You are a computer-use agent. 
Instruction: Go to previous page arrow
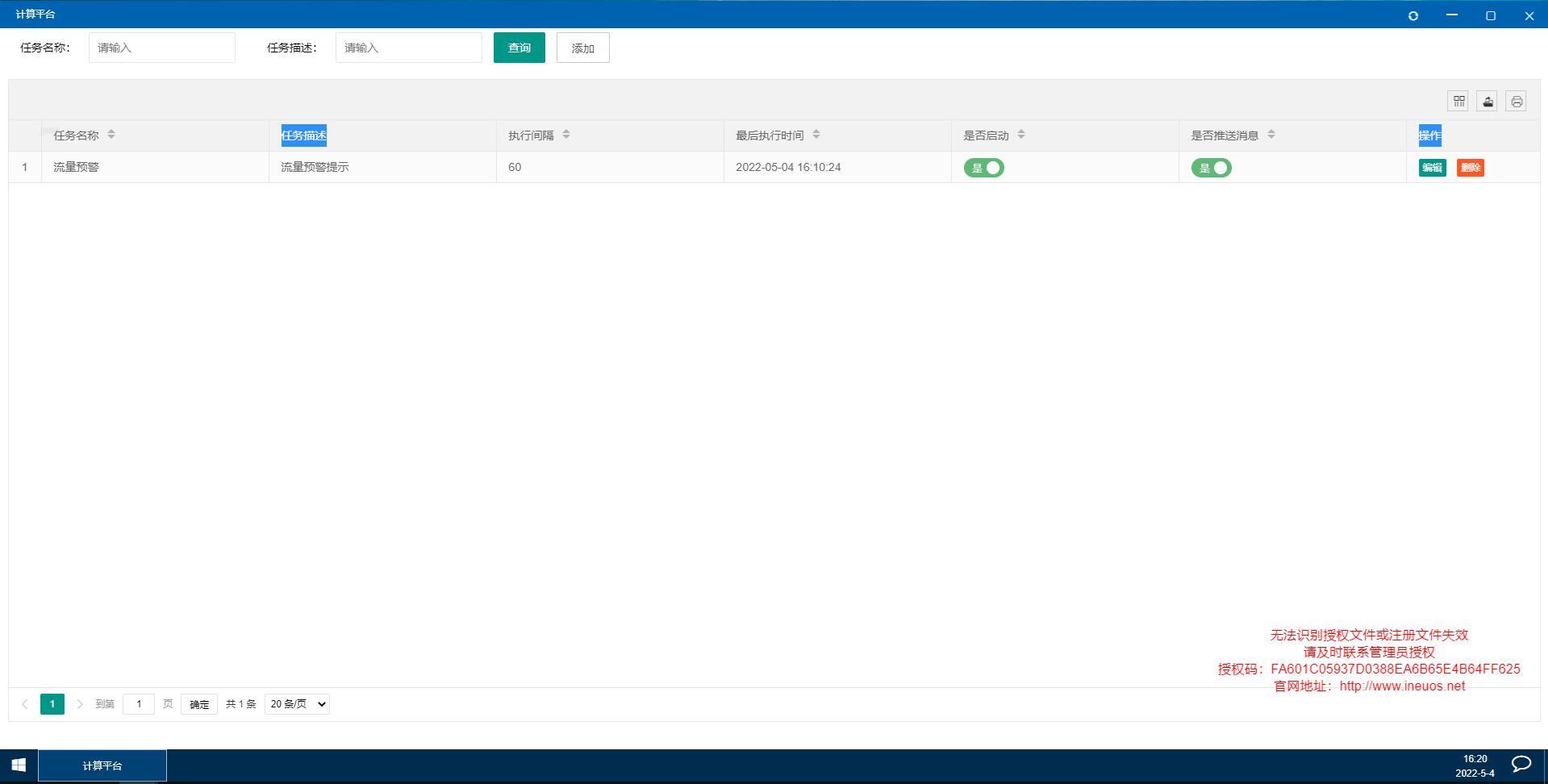tap(25, 704)
